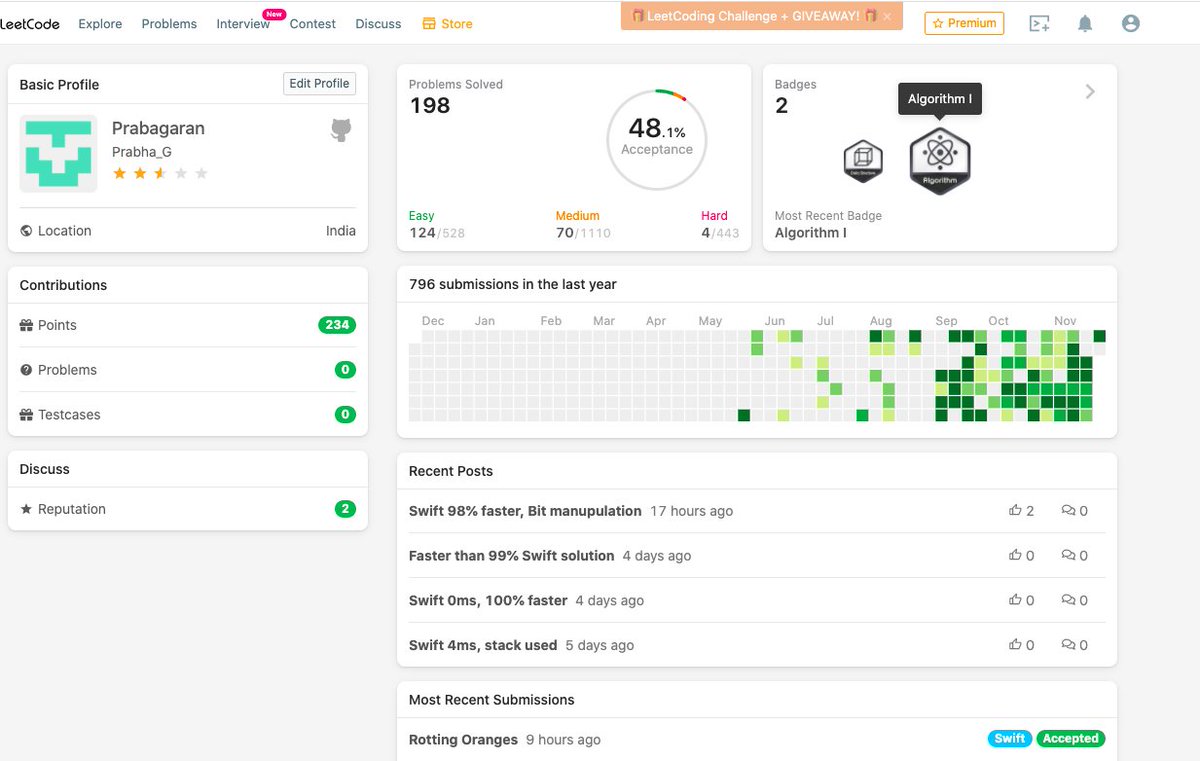Open post Faster than 99% Swift solution

pyautogui.click(x=511, y=556)
